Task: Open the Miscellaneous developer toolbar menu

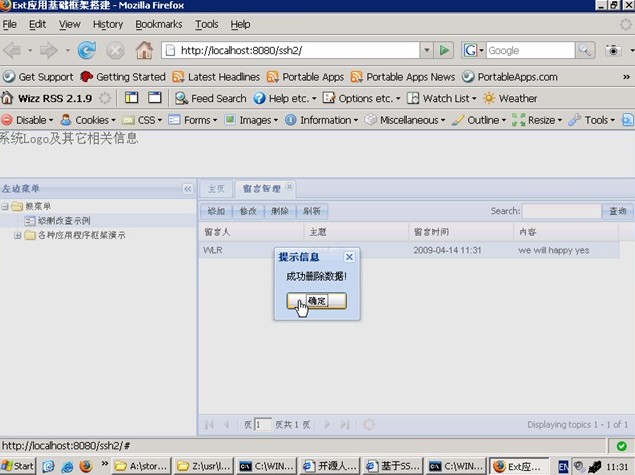Action: tap(405, 120)
